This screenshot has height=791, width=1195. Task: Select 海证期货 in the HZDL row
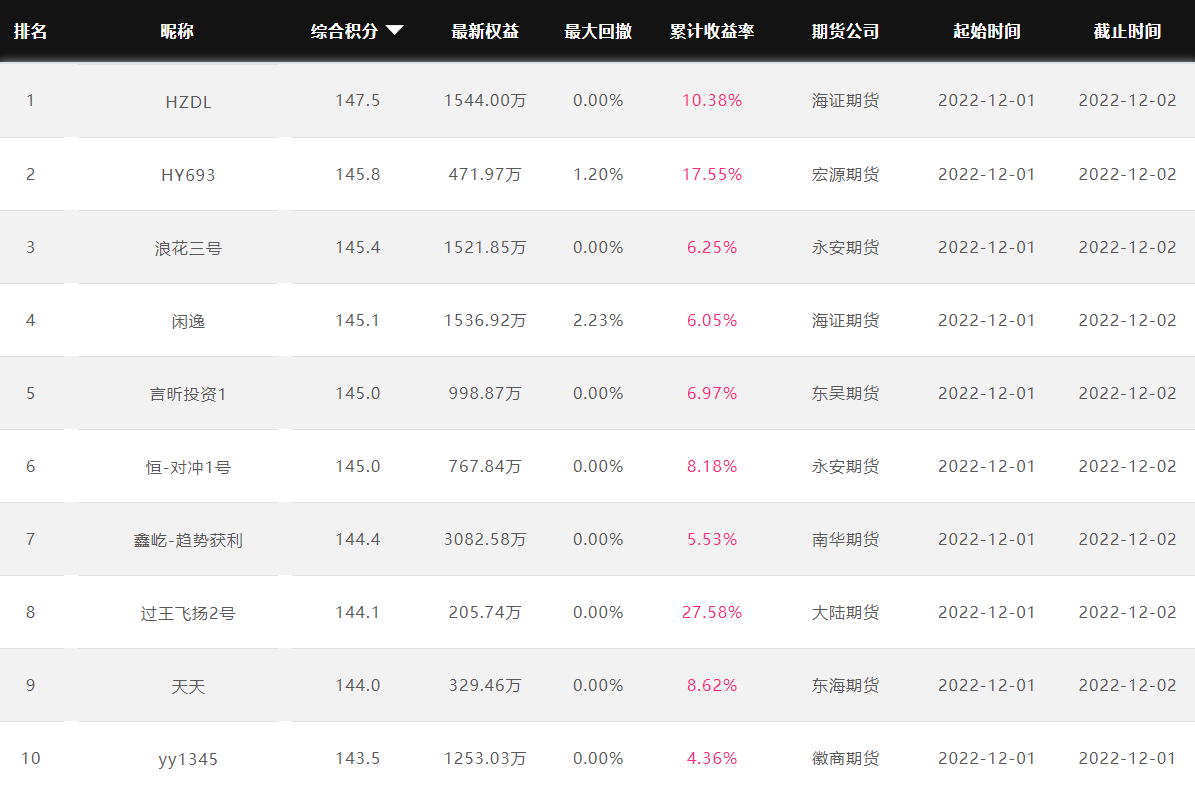(x=845, y=101)
